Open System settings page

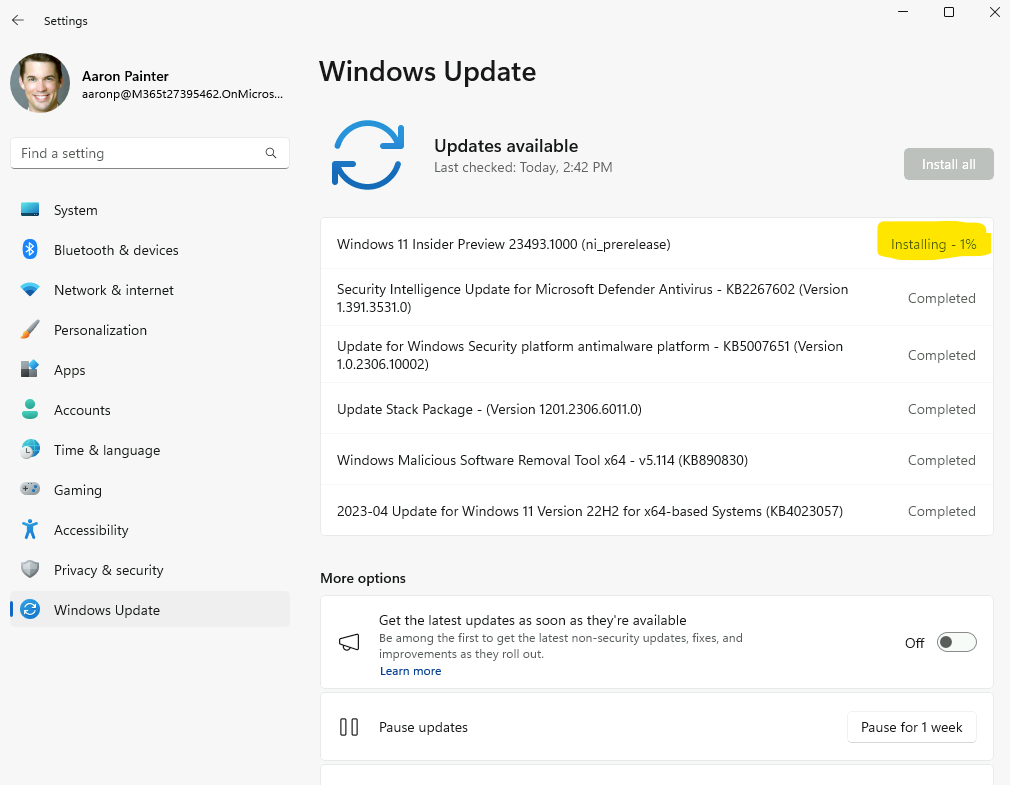point(149,210)
